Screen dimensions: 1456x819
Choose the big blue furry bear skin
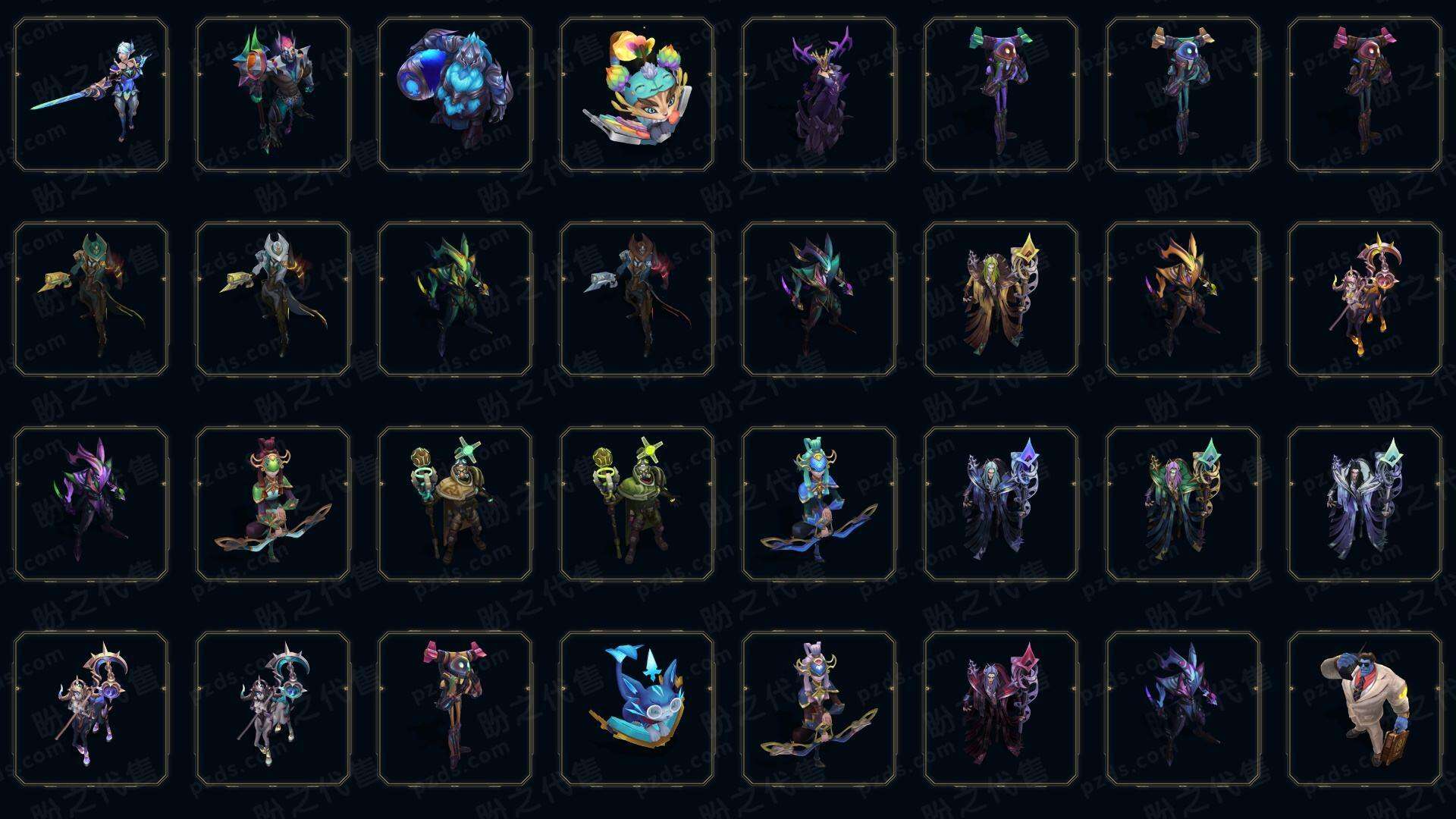pos(455,95)
